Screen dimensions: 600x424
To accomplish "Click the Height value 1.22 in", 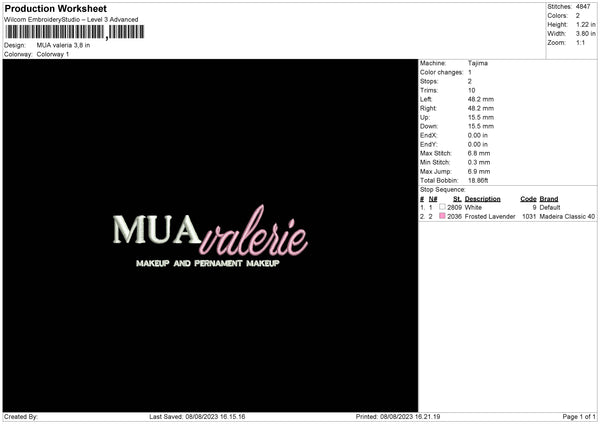I will click(585, 24).
